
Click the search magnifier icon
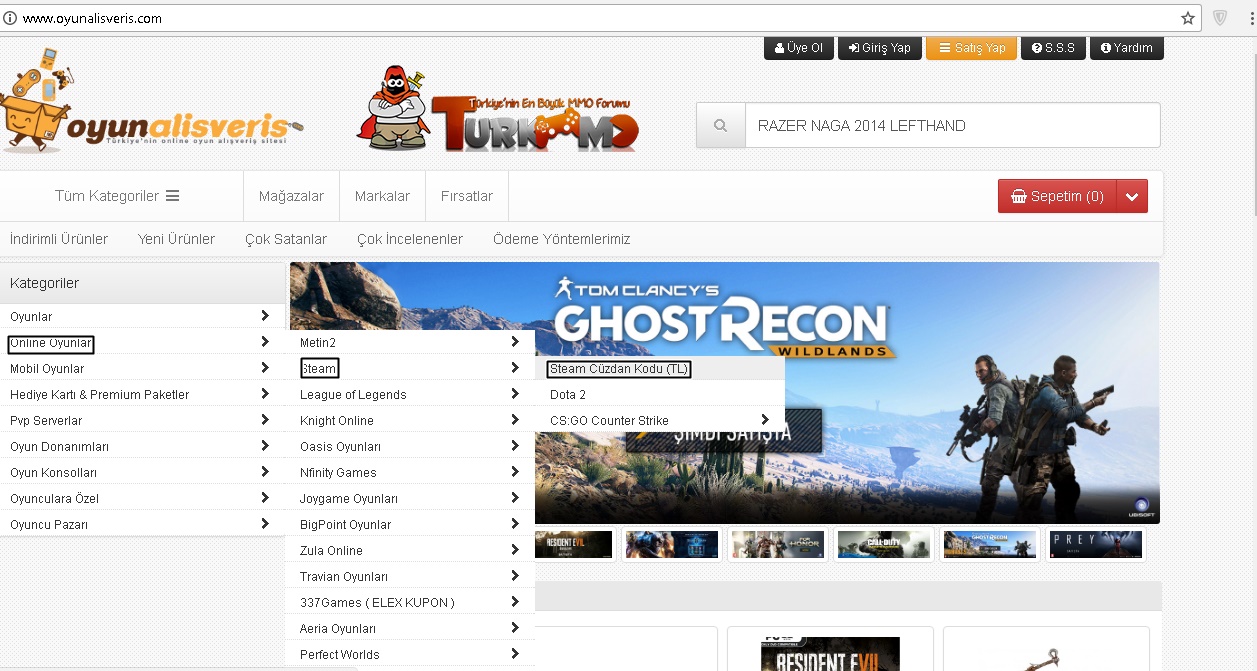pos(720,126)
